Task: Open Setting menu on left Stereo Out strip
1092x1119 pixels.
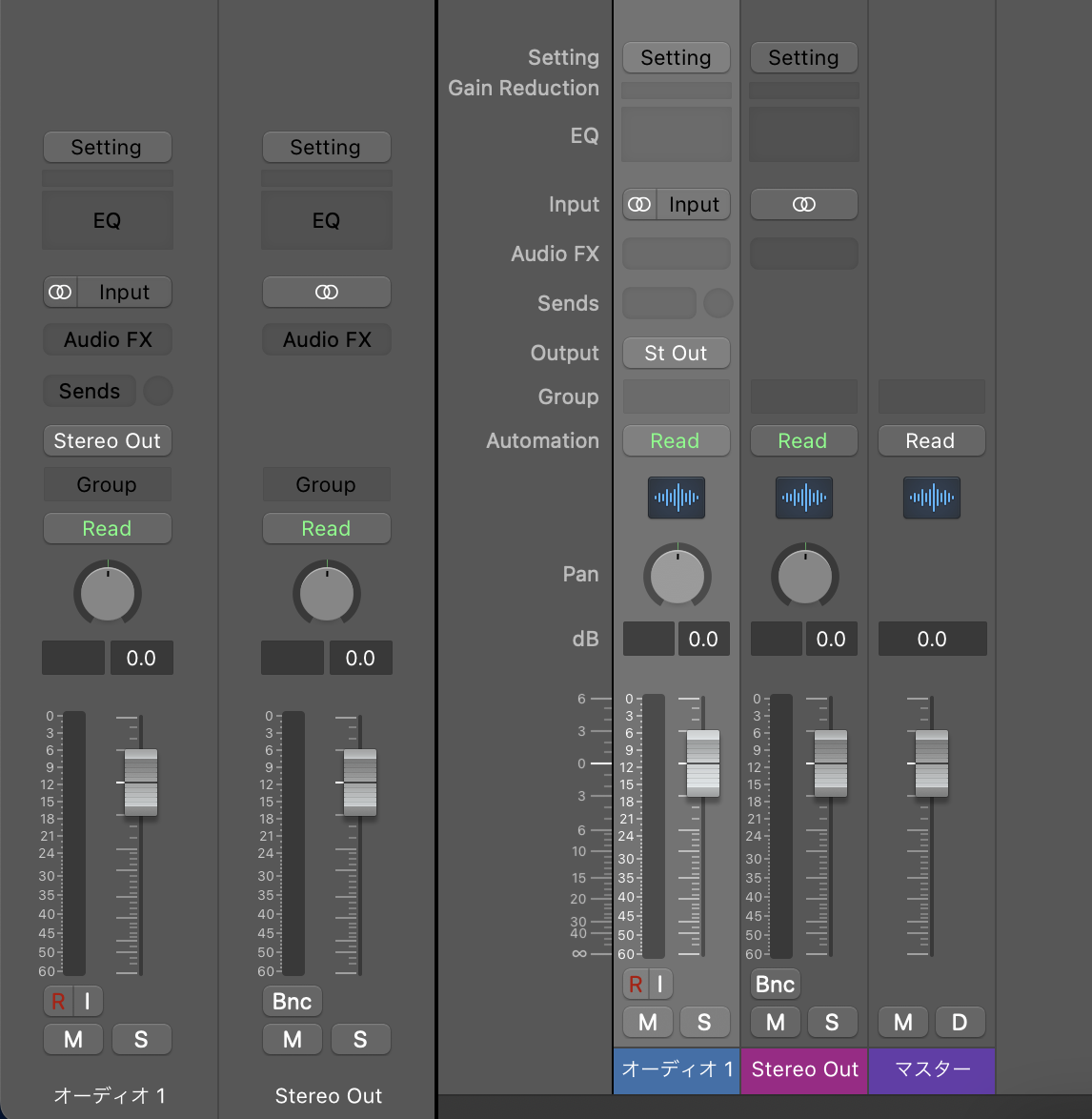Action: 326,148
